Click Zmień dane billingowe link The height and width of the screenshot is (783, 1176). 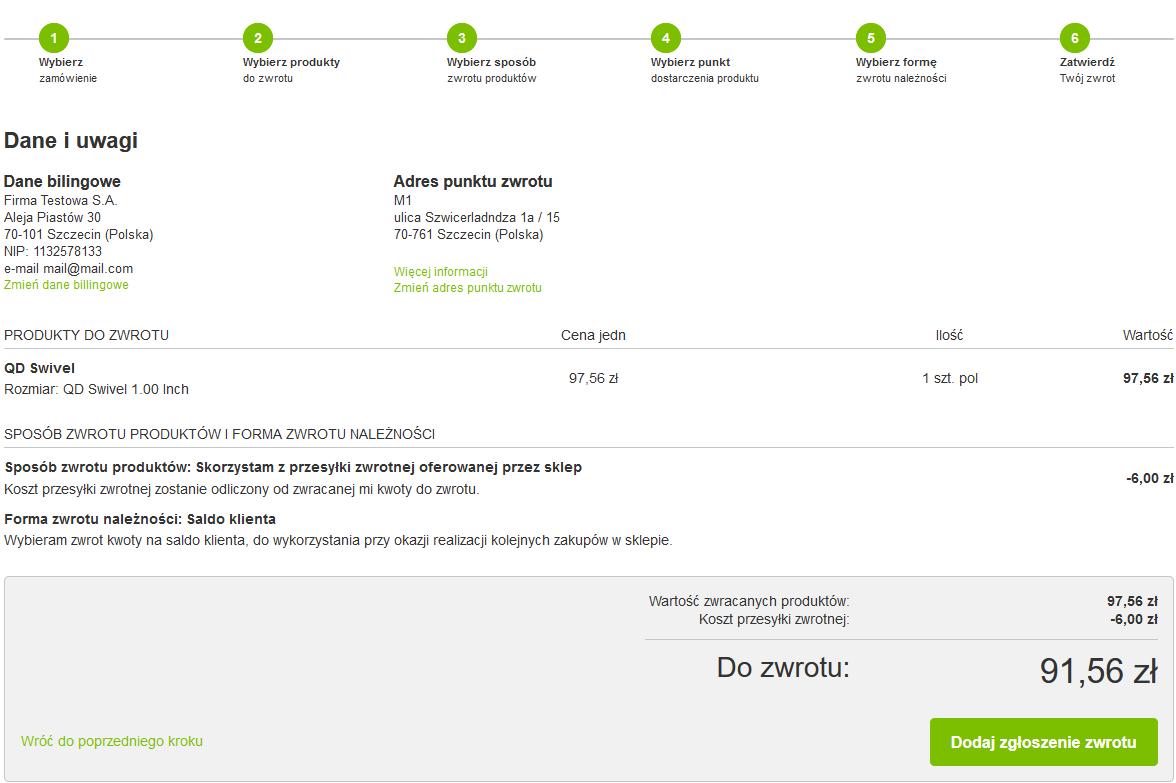click(66, 285)
